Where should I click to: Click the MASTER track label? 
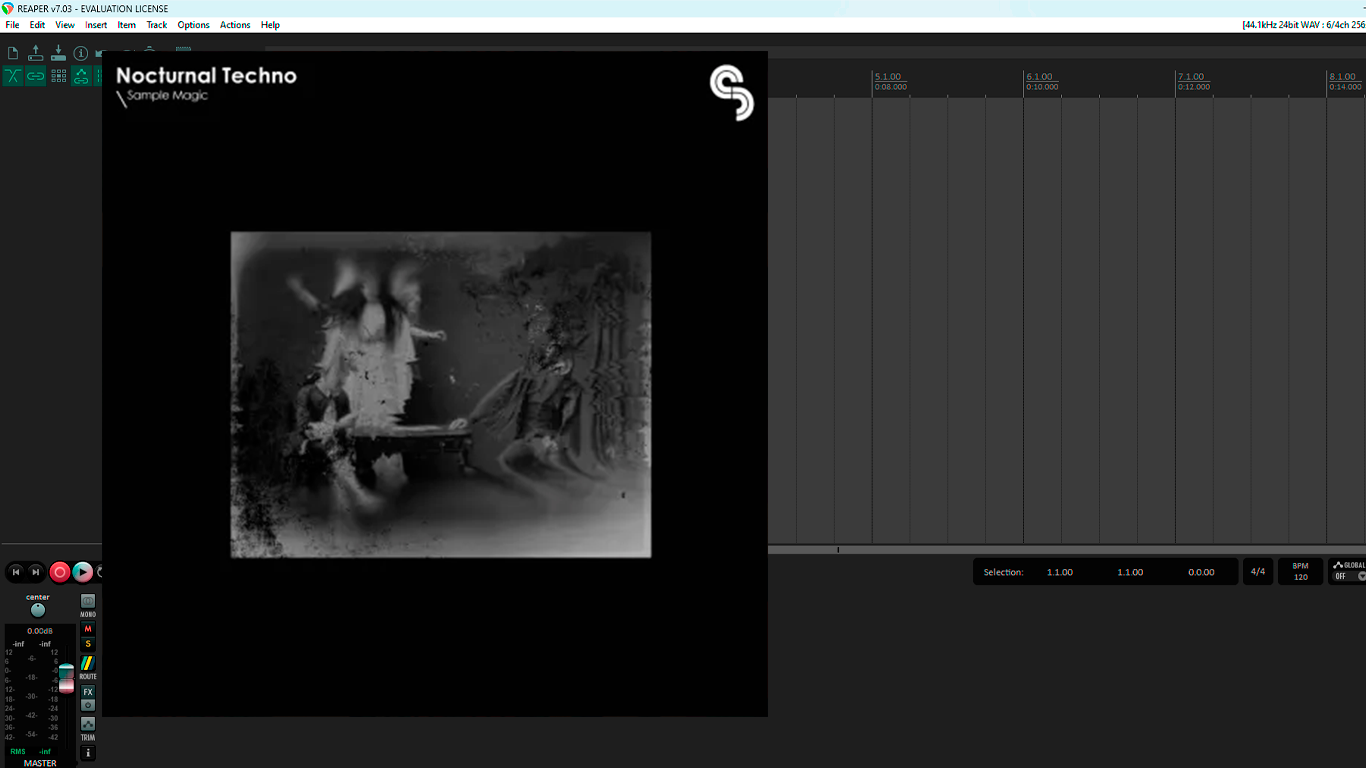click(40, 763)
